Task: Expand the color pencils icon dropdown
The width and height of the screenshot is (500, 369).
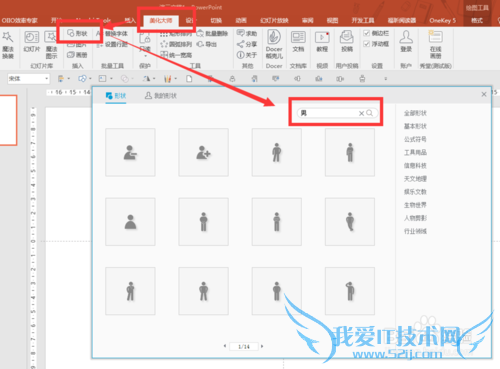Action: 176,79
